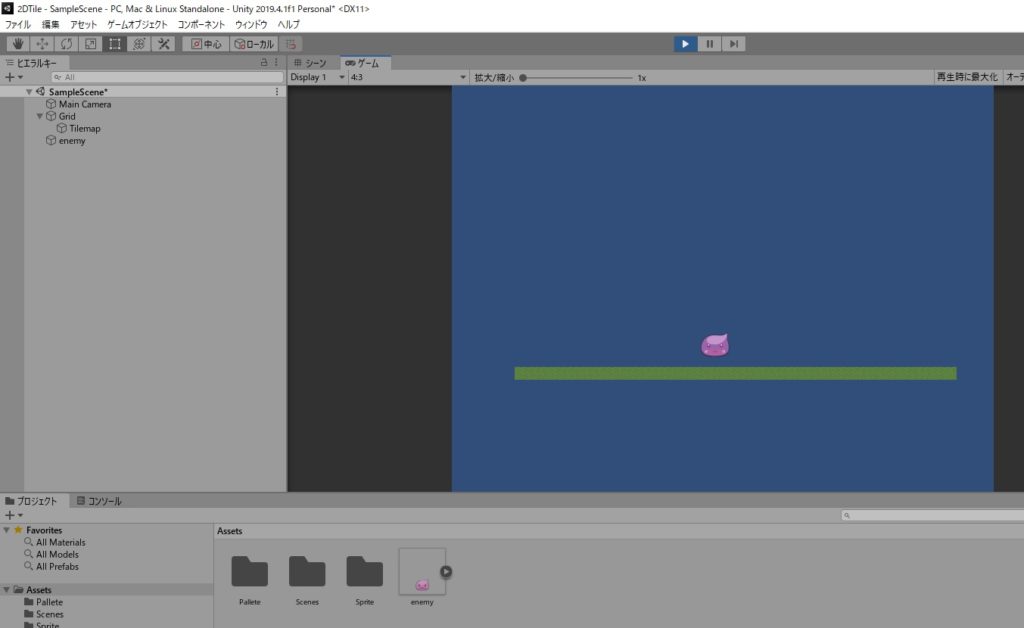Open the ファイル menu
This screenshot has width=1024, height=628.
point(18,24)
